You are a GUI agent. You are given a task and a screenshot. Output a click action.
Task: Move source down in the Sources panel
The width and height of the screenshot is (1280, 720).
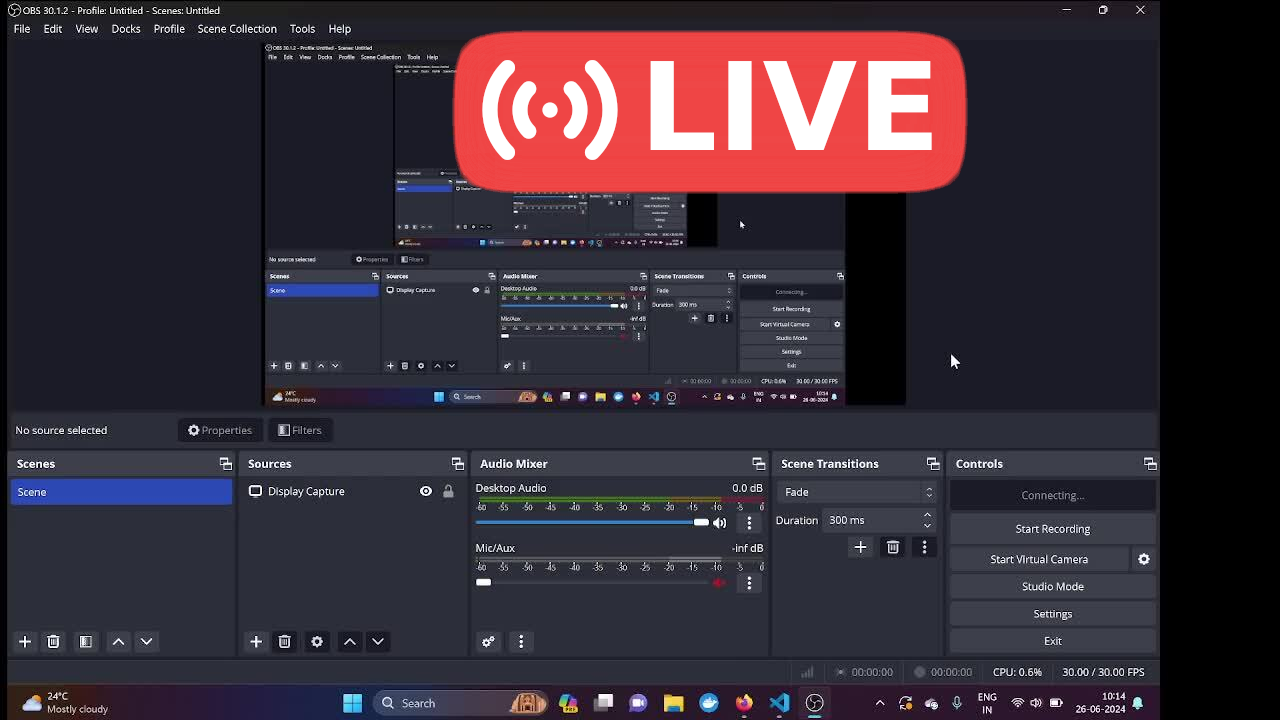[377, 642]
